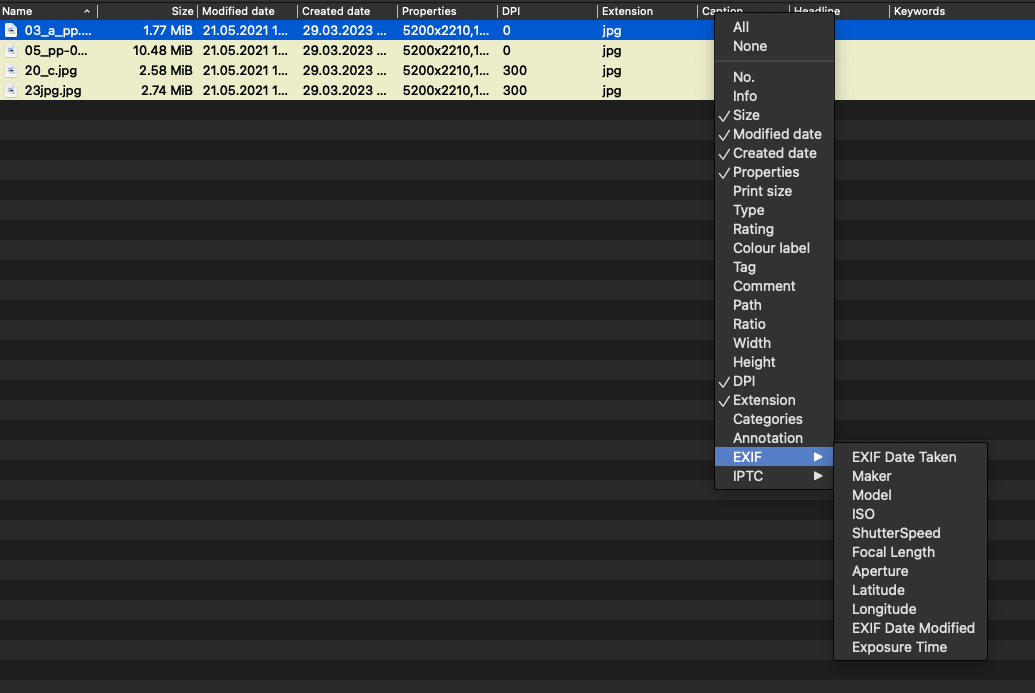Uncheck the Size column option
This screenshot has width=1035, height=693.
[x=746, y=115]
